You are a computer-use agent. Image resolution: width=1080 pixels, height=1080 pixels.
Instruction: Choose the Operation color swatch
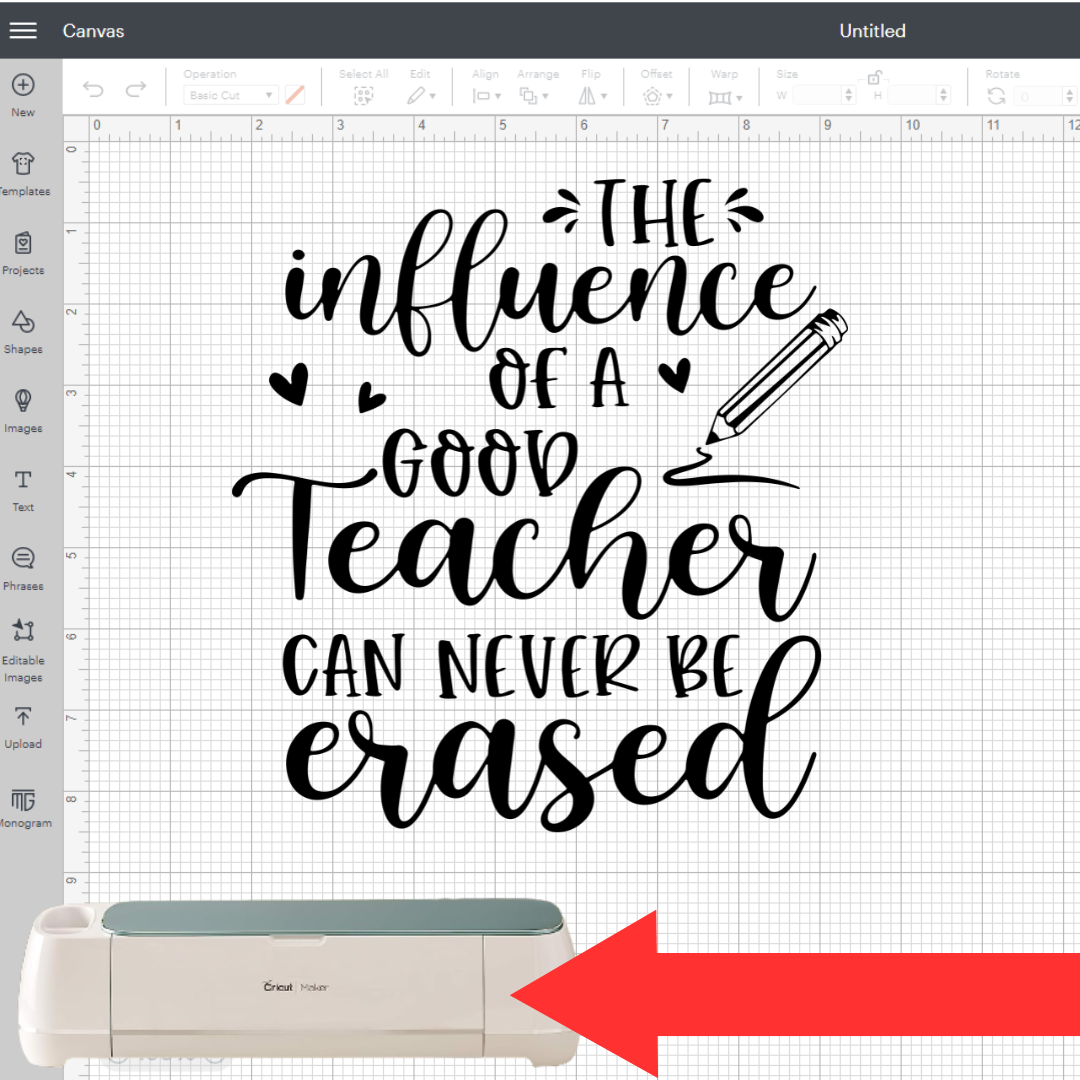(295, 95)
